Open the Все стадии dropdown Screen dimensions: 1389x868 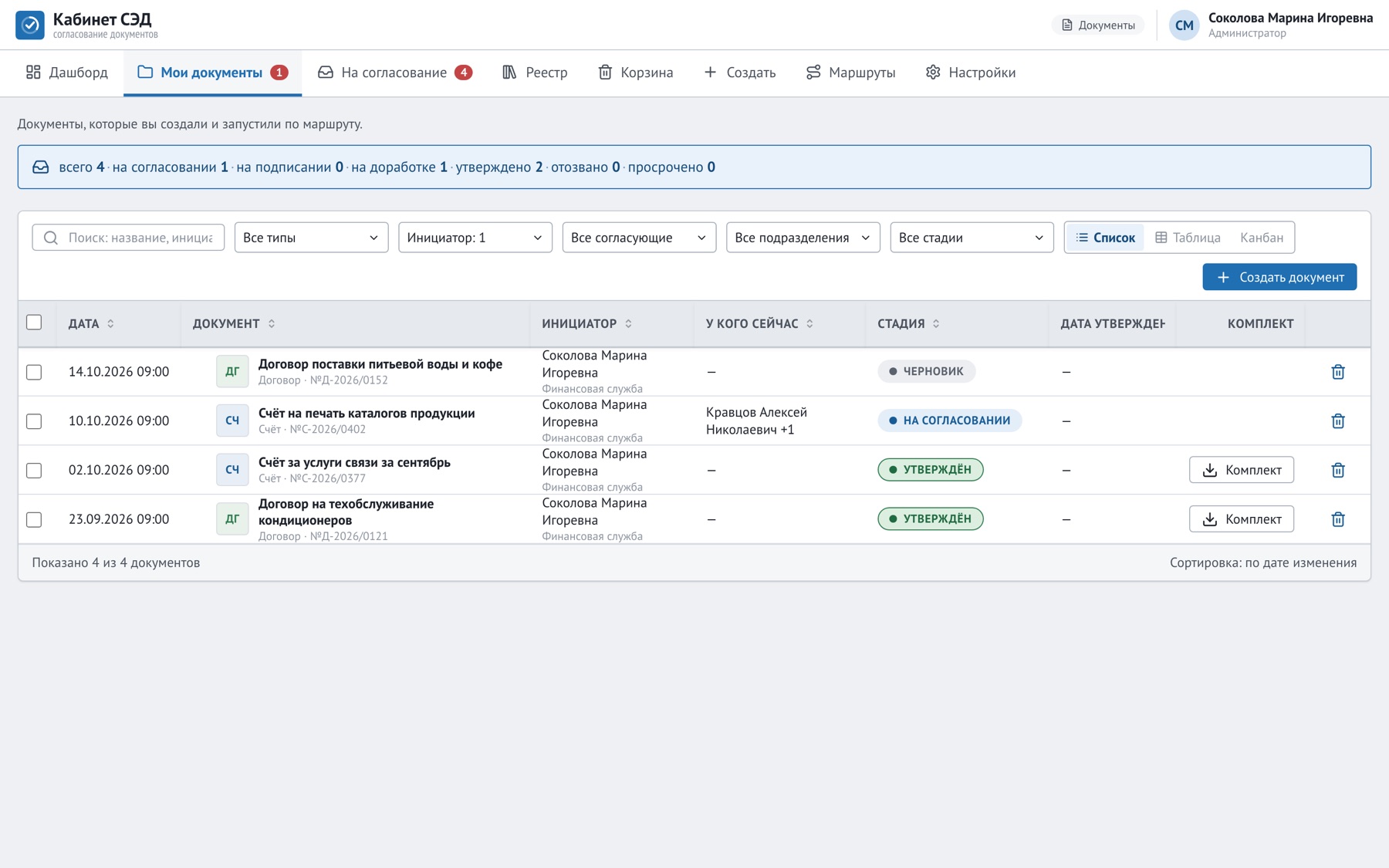coord(972,238)
